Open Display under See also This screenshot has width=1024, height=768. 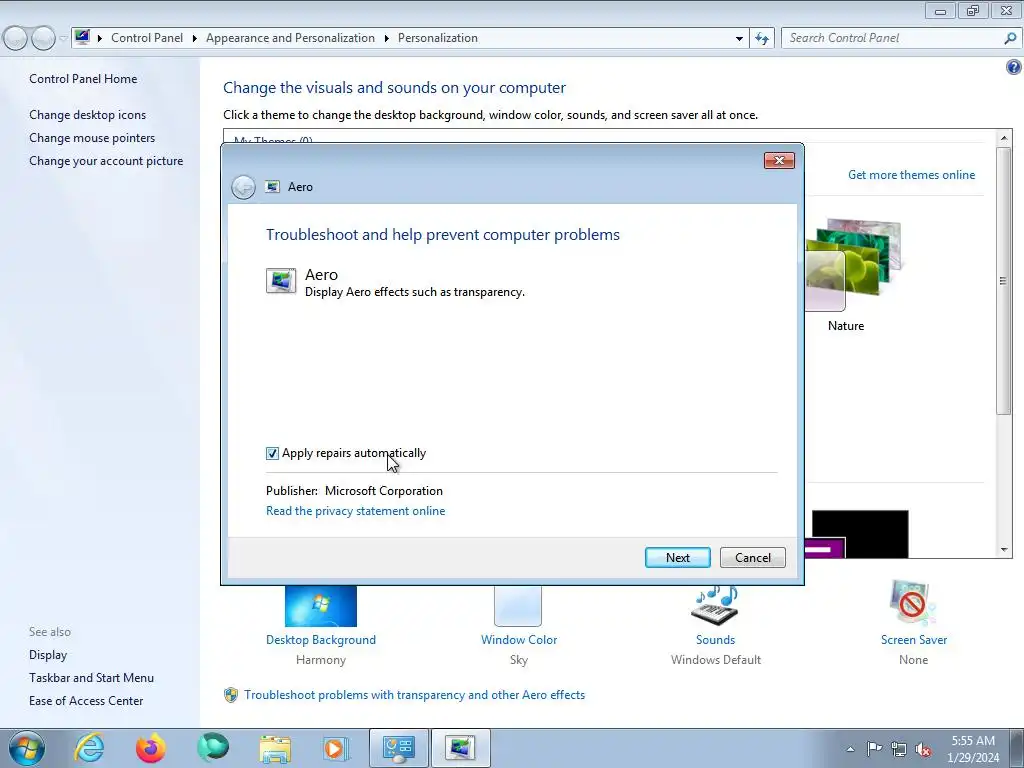[x=48, y=655]
